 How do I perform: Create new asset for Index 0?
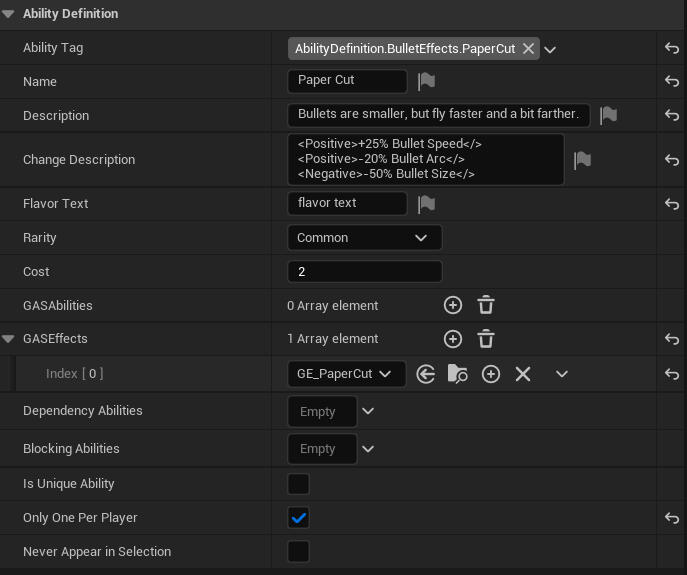point(491,374)
